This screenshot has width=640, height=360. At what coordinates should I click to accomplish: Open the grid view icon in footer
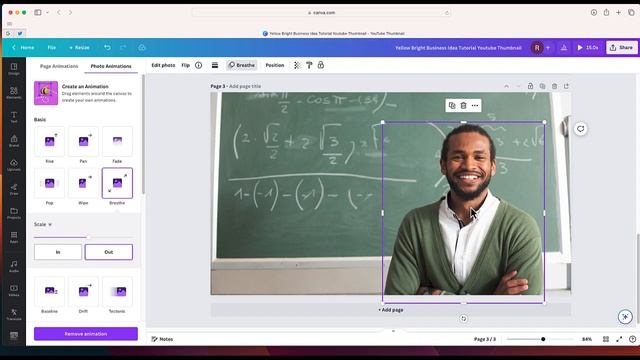coord(606,339)
